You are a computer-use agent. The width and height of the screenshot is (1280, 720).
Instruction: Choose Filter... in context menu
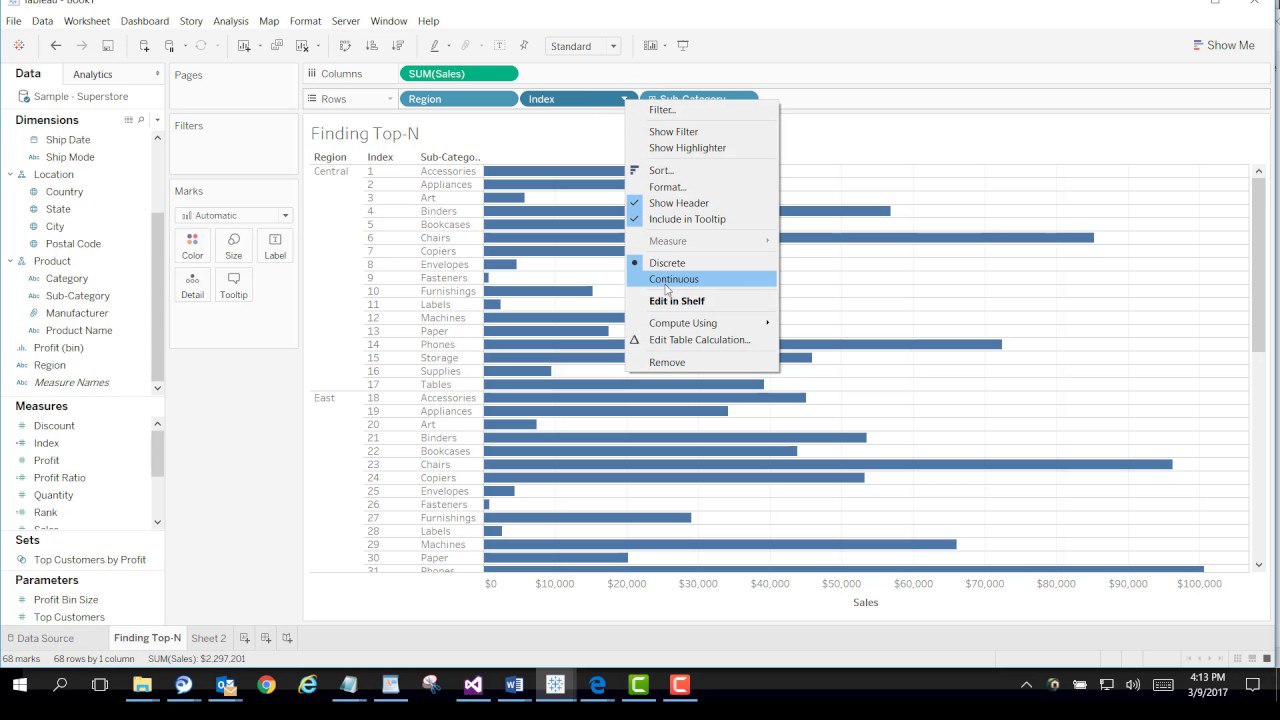point(701,110)
